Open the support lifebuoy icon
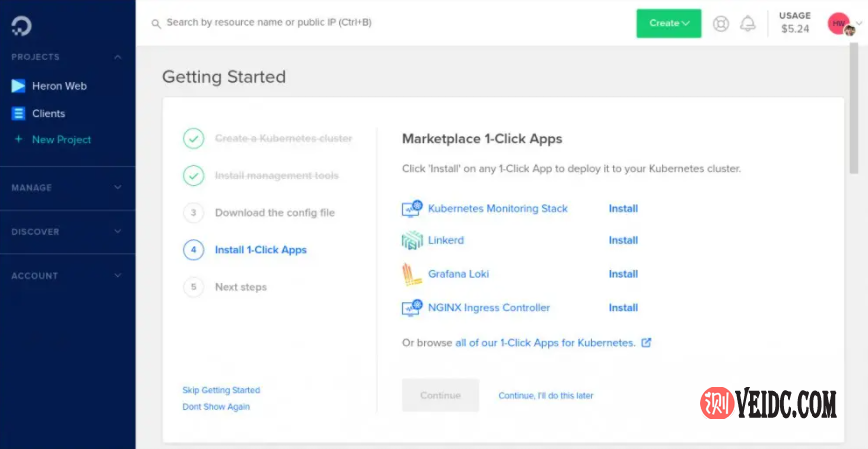The width and height of the screenshot is (868, 449). pos(721,23)
